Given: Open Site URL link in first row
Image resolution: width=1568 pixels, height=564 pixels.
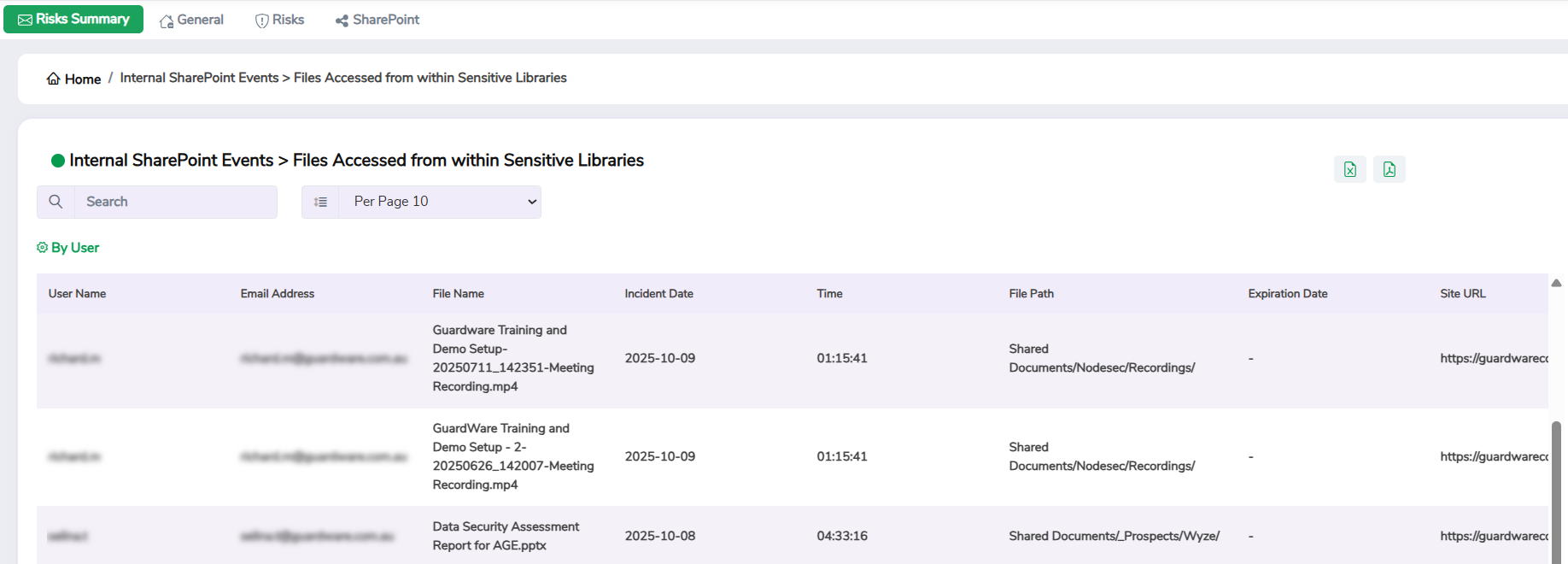Looking at the screenshot, I should tap(1493, 358).
